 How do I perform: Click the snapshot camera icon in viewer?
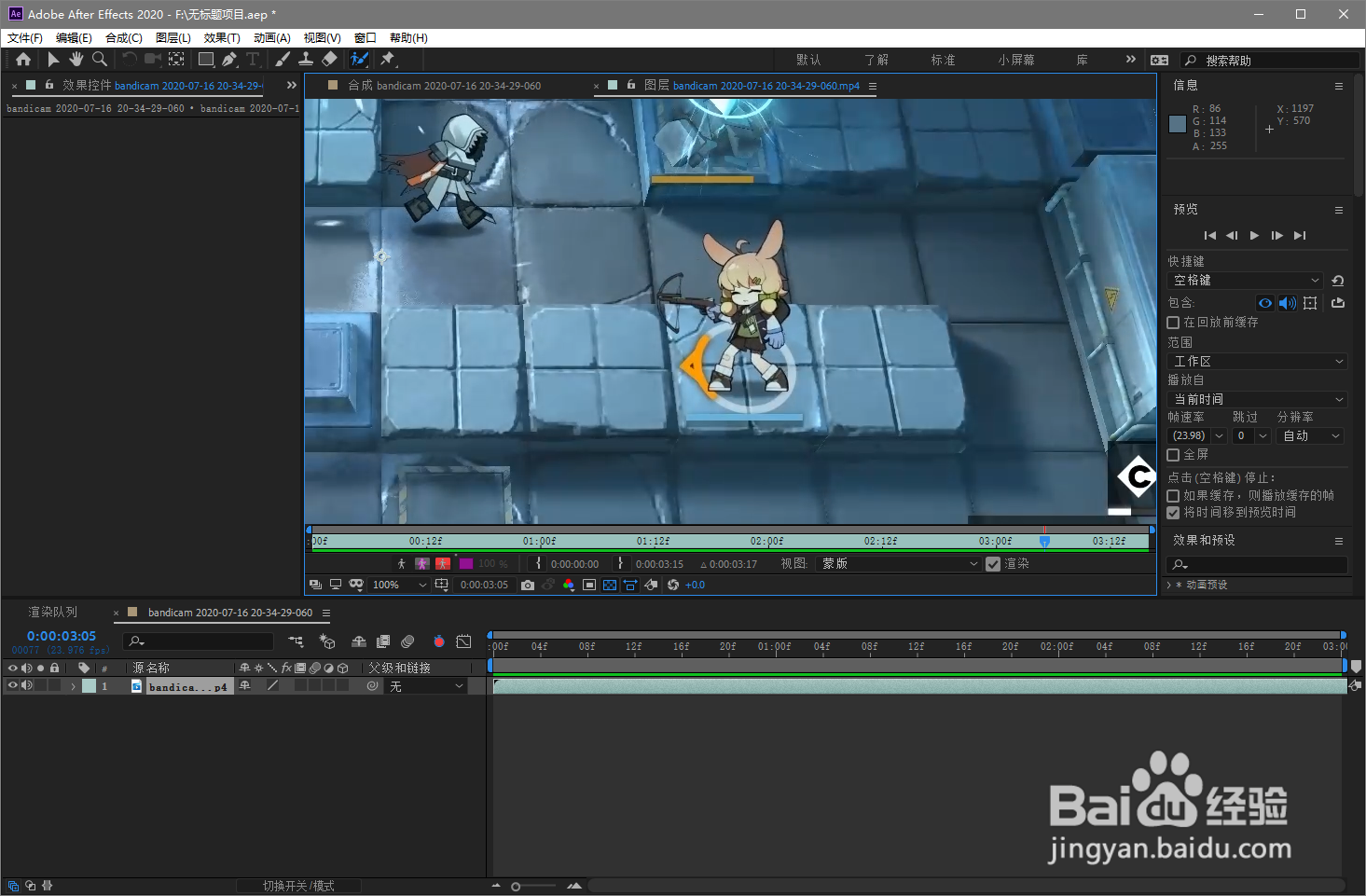[528, 585]
